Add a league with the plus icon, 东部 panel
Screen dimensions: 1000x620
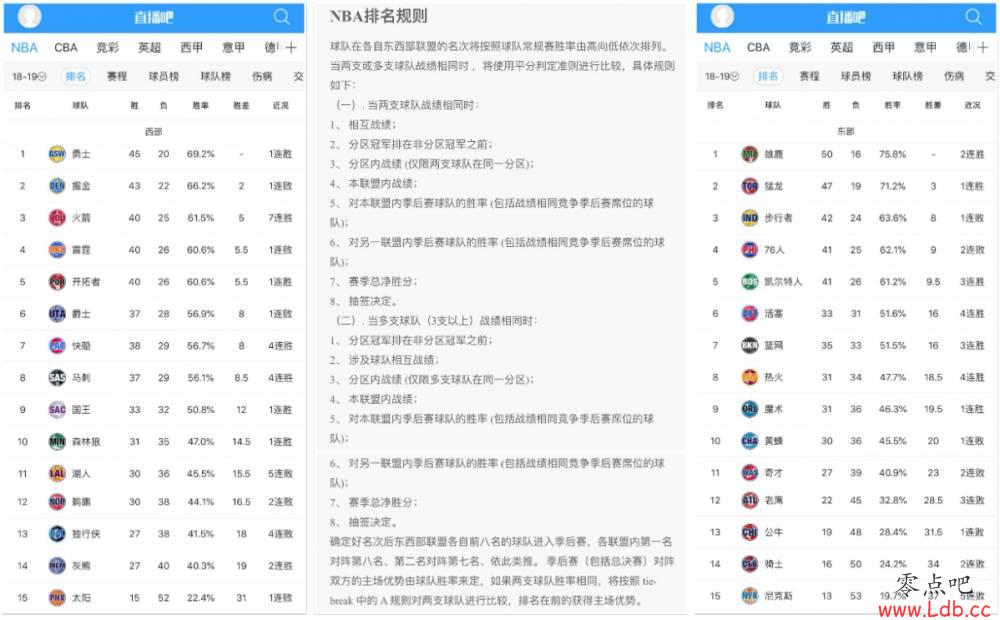(983, 47)
